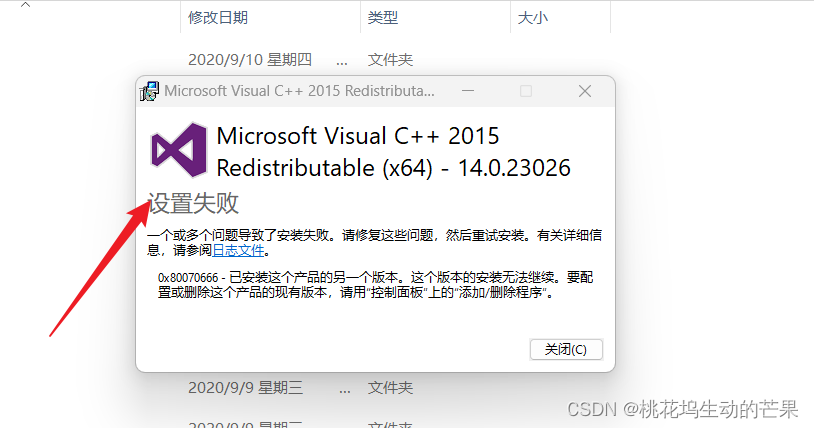
Task: Click the 设置失败 heading
Action: (193, 203)
